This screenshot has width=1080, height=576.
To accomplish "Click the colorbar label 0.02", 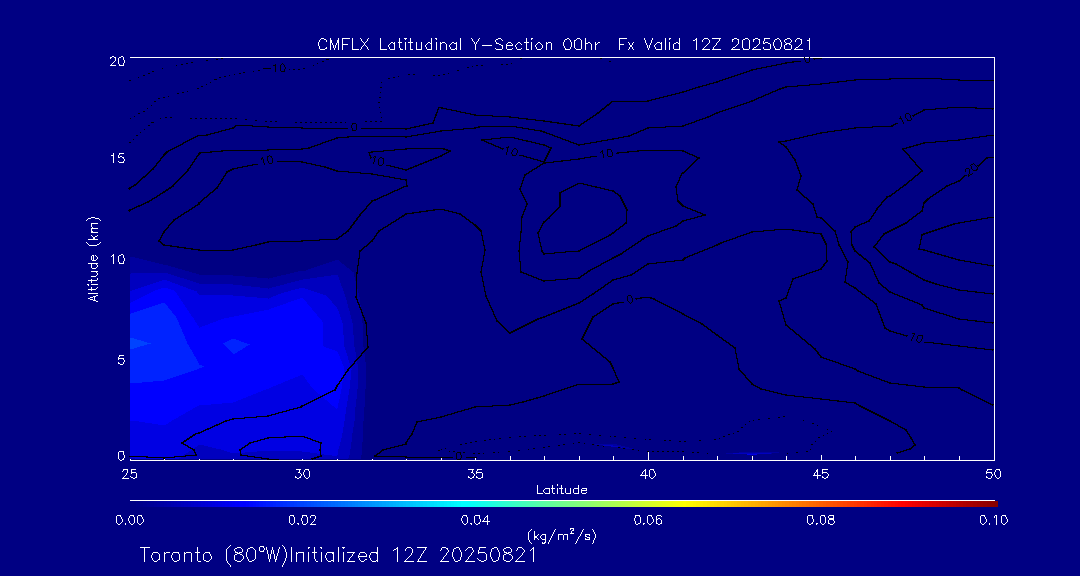I will click(x=303, y=520).
